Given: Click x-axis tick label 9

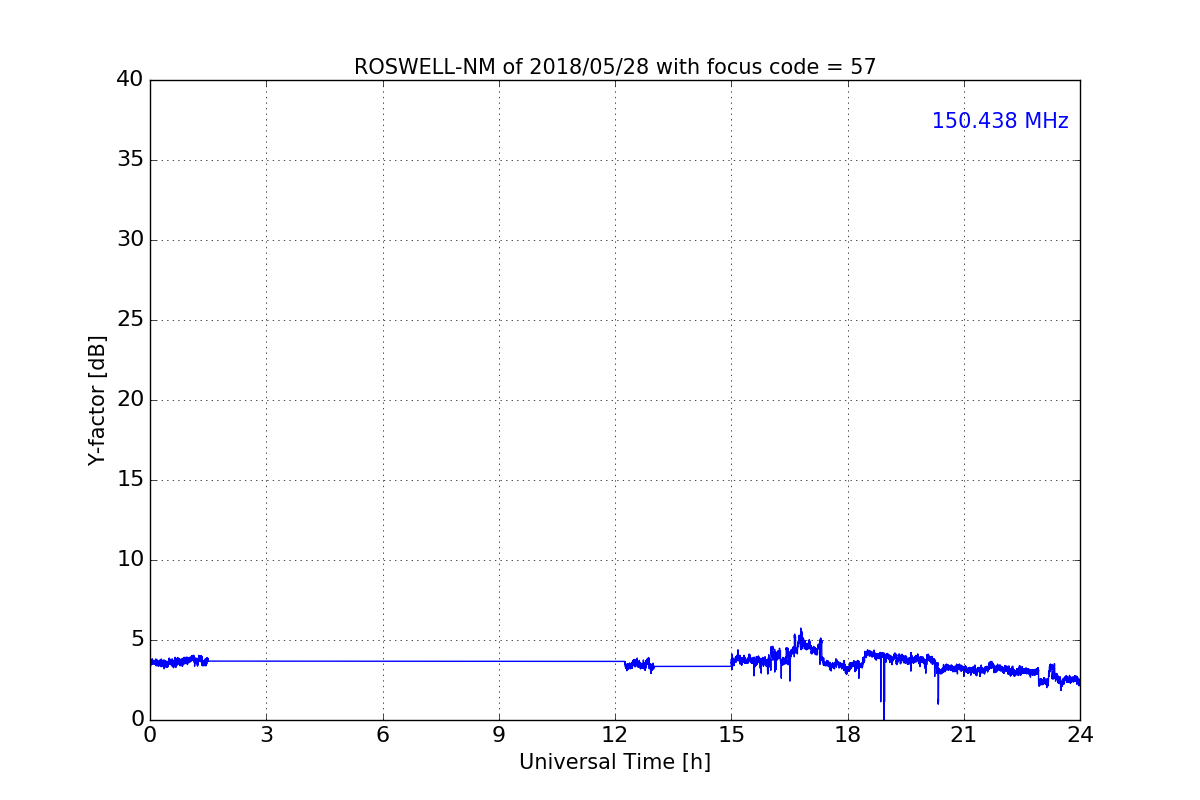Looking at the screenshot, I should point(499,735).
